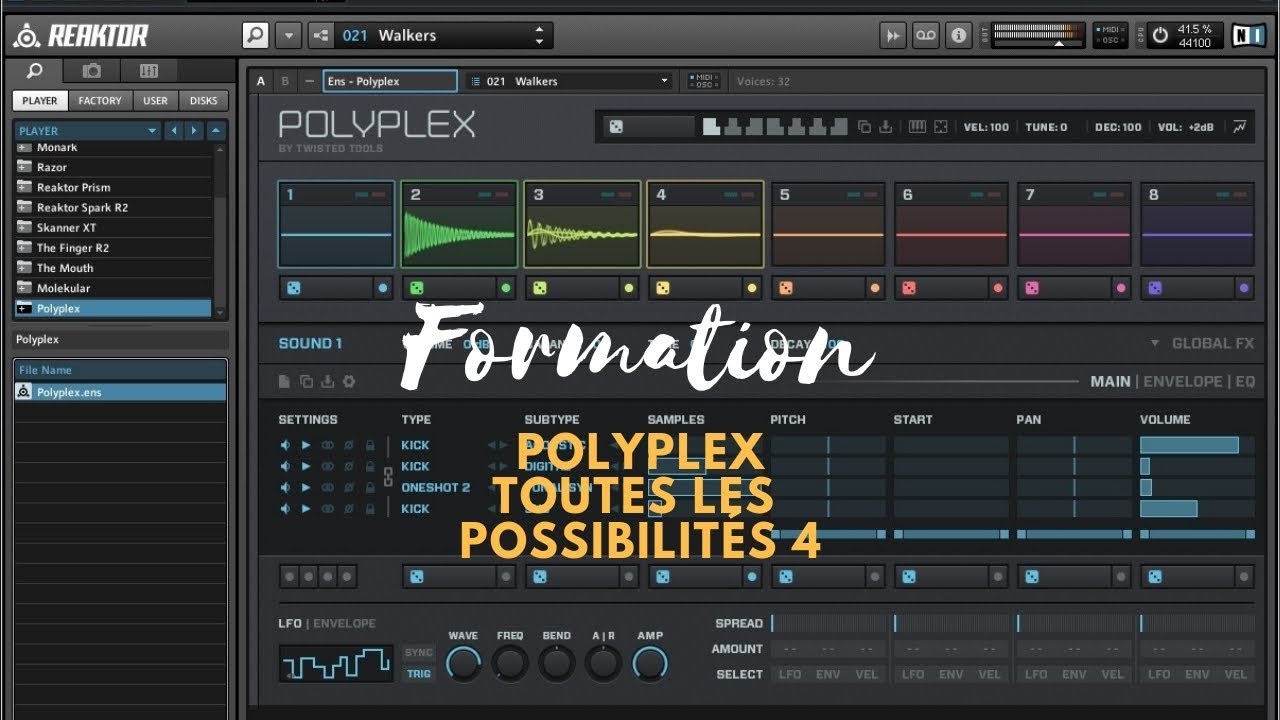Click the layer link chain icon beside TYPE
The height and width of the screenshot is (720, 1280).
pos(388,476)
